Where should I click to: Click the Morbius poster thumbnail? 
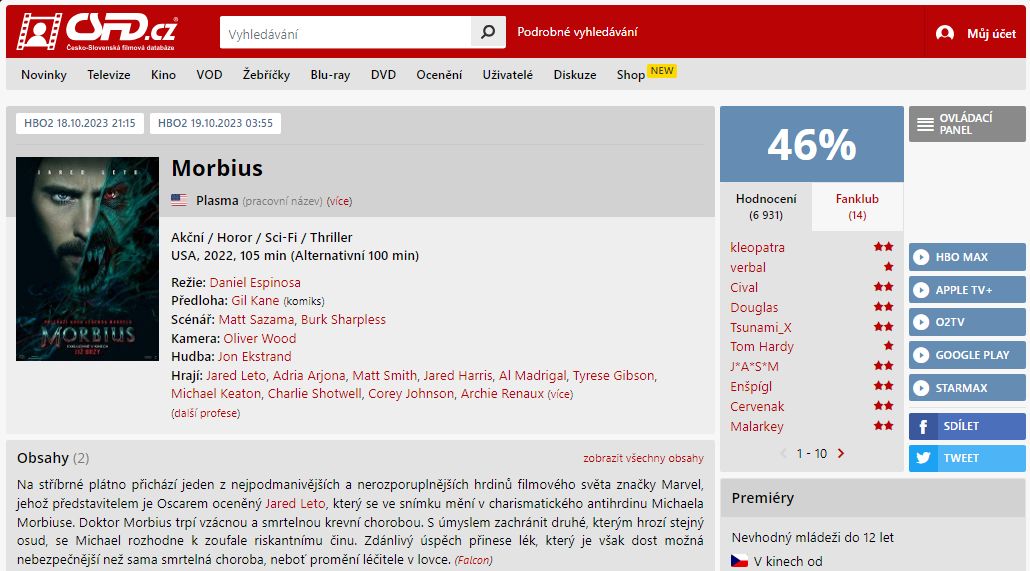pyautogui.click(x=87, y=259)
